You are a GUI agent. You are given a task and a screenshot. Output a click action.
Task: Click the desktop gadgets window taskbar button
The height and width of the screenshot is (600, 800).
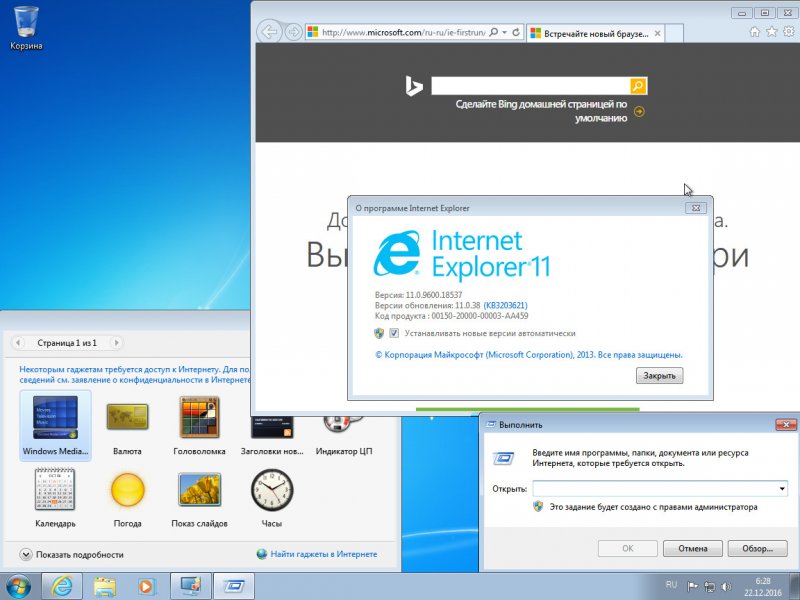click(190, 586)
